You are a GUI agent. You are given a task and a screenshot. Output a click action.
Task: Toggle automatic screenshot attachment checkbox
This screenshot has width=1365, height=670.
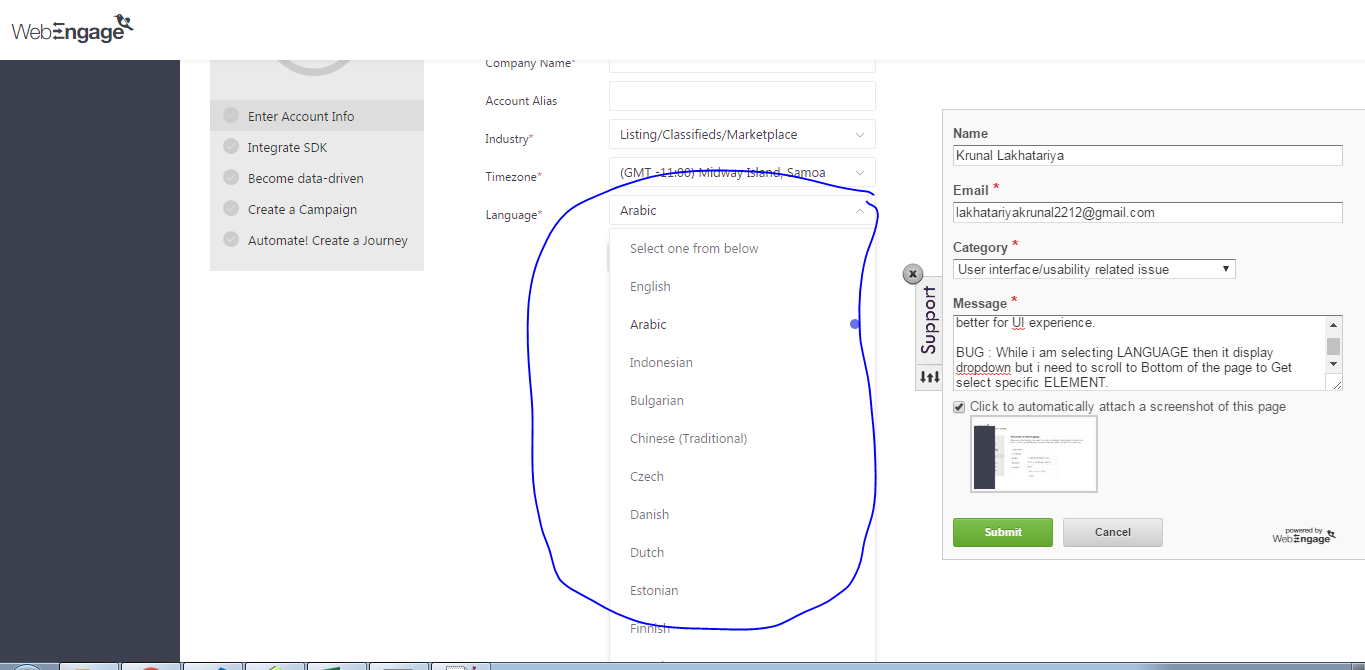coord(959,407)
